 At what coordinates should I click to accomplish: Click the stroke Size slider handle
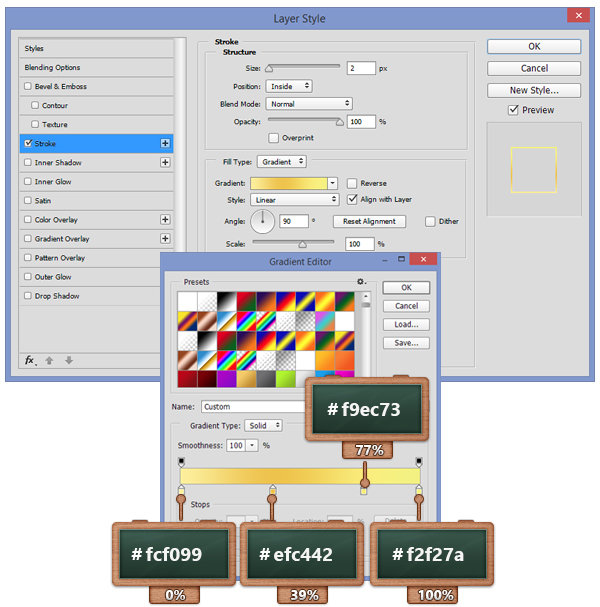tap(269, 68)
